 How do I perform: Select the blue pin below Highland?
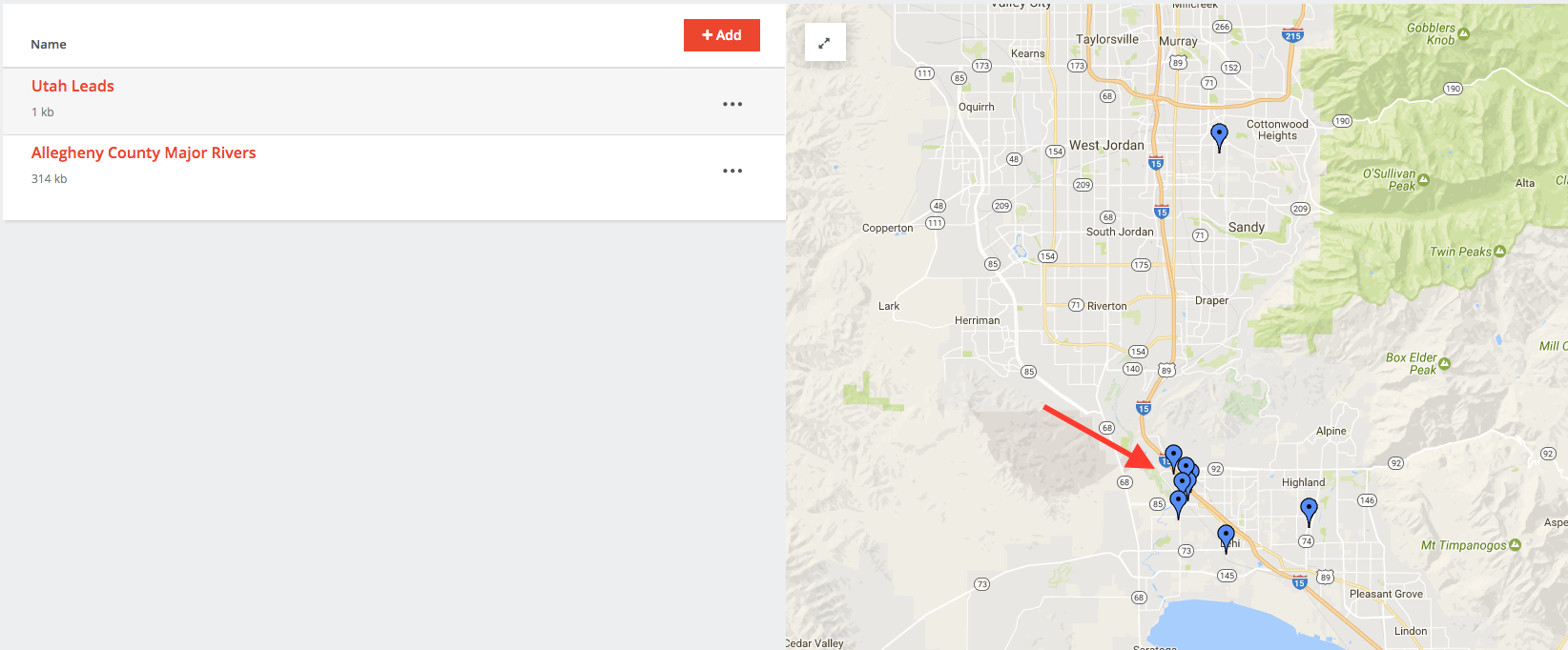1310,512
